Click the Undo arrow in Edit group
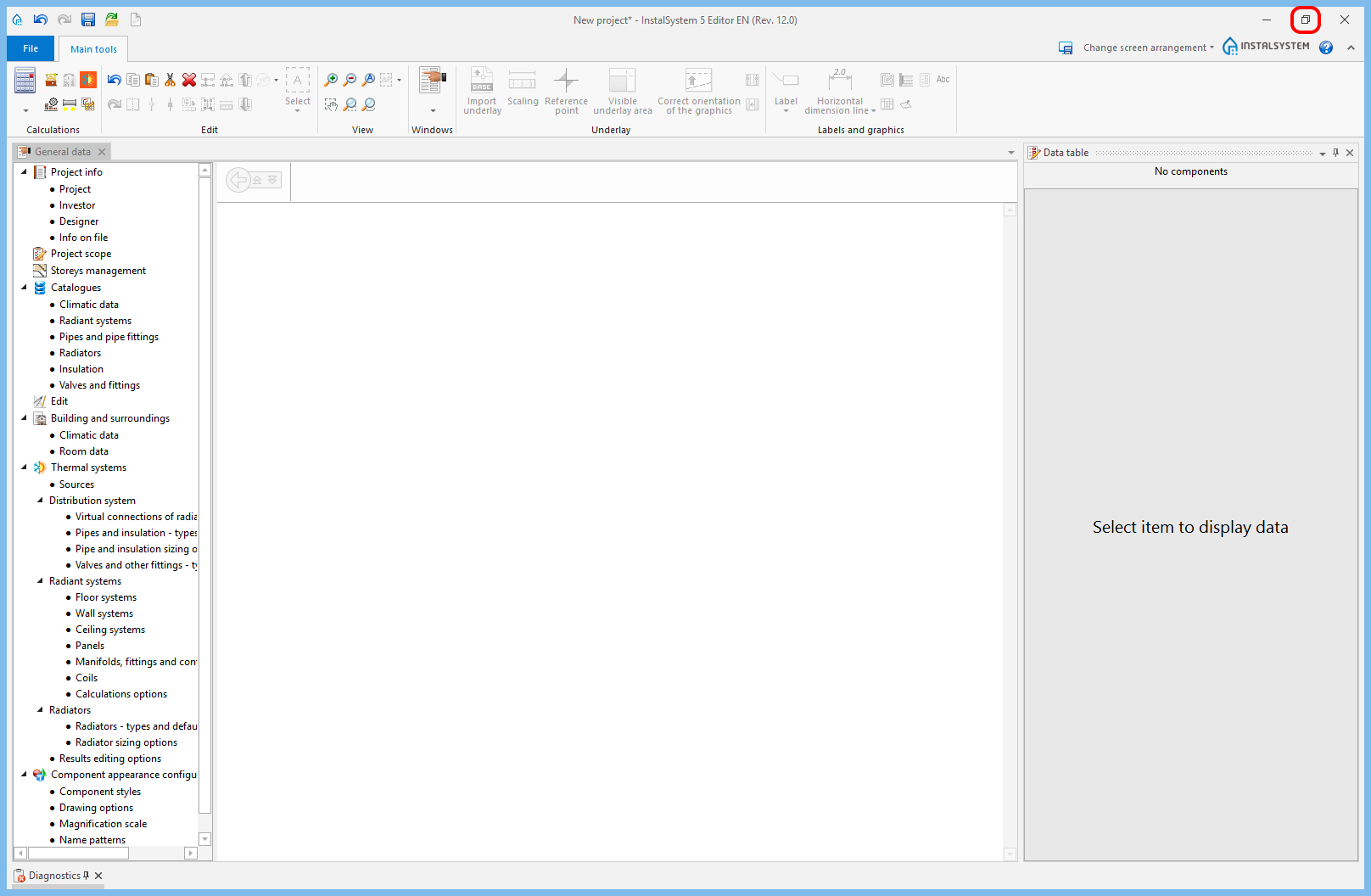This screenshot has width=1371, height=896. coord(115,80)
